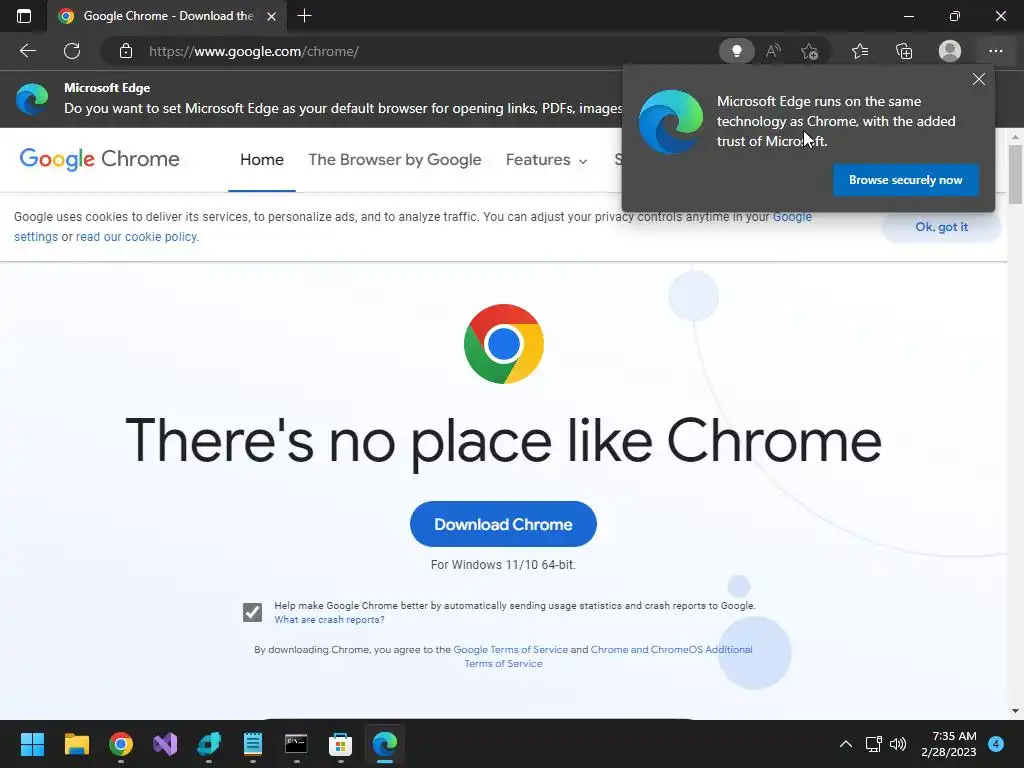
Task: Open File Explorer from taskbar
Action: [76, 744]
